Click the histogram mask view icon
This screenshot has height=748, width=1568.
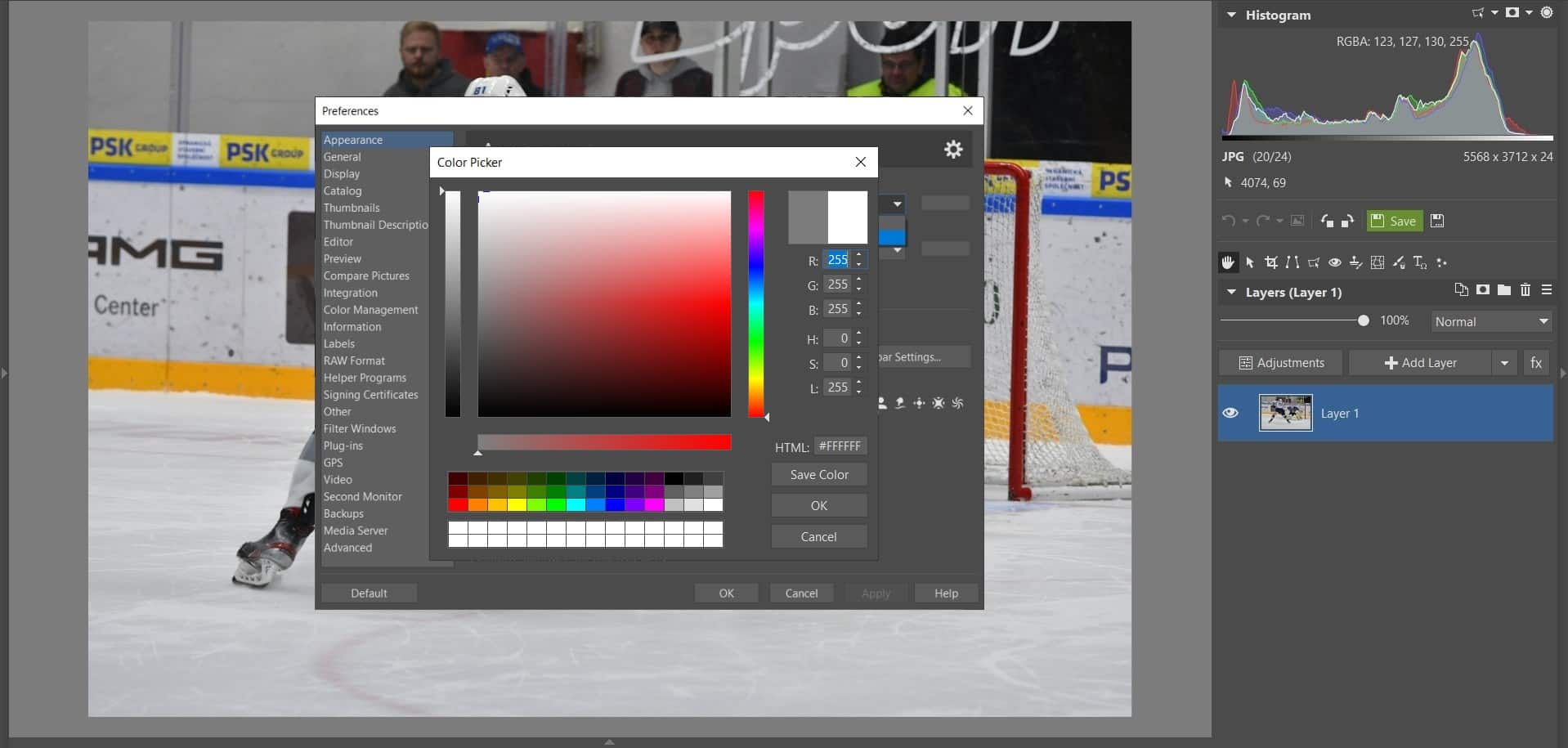1512,13
